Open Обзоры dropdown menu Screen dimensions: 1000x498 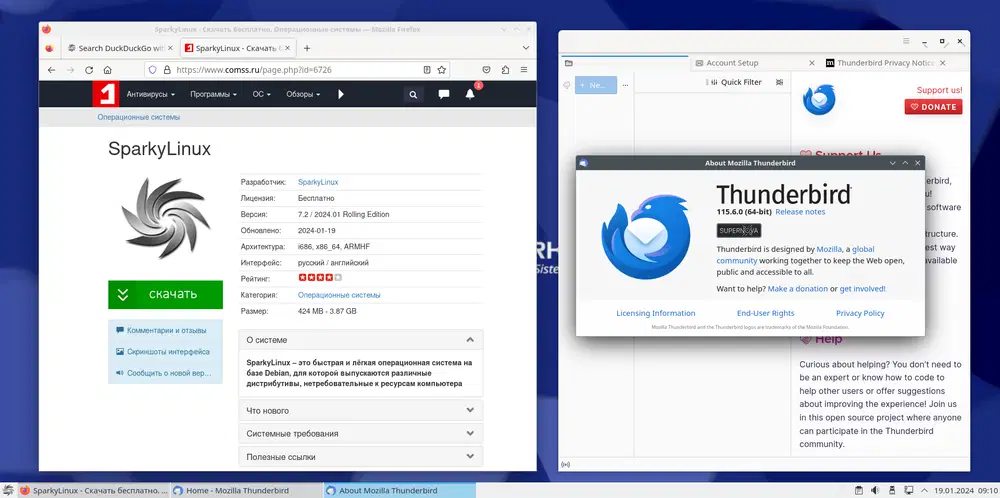click(x=303, y=94)
